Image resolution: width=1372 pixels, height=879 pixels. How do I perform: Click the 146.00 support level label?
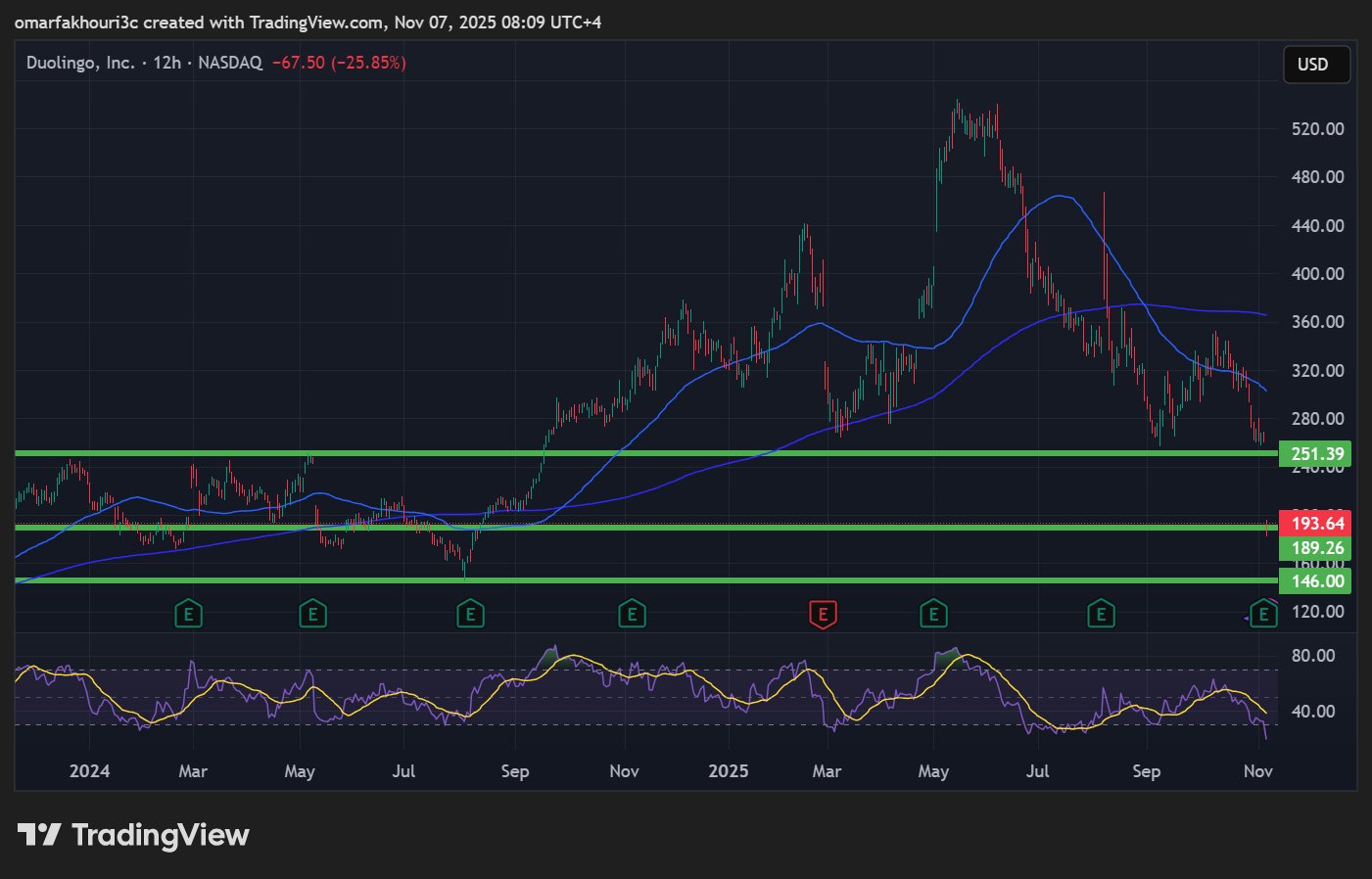1316,581
